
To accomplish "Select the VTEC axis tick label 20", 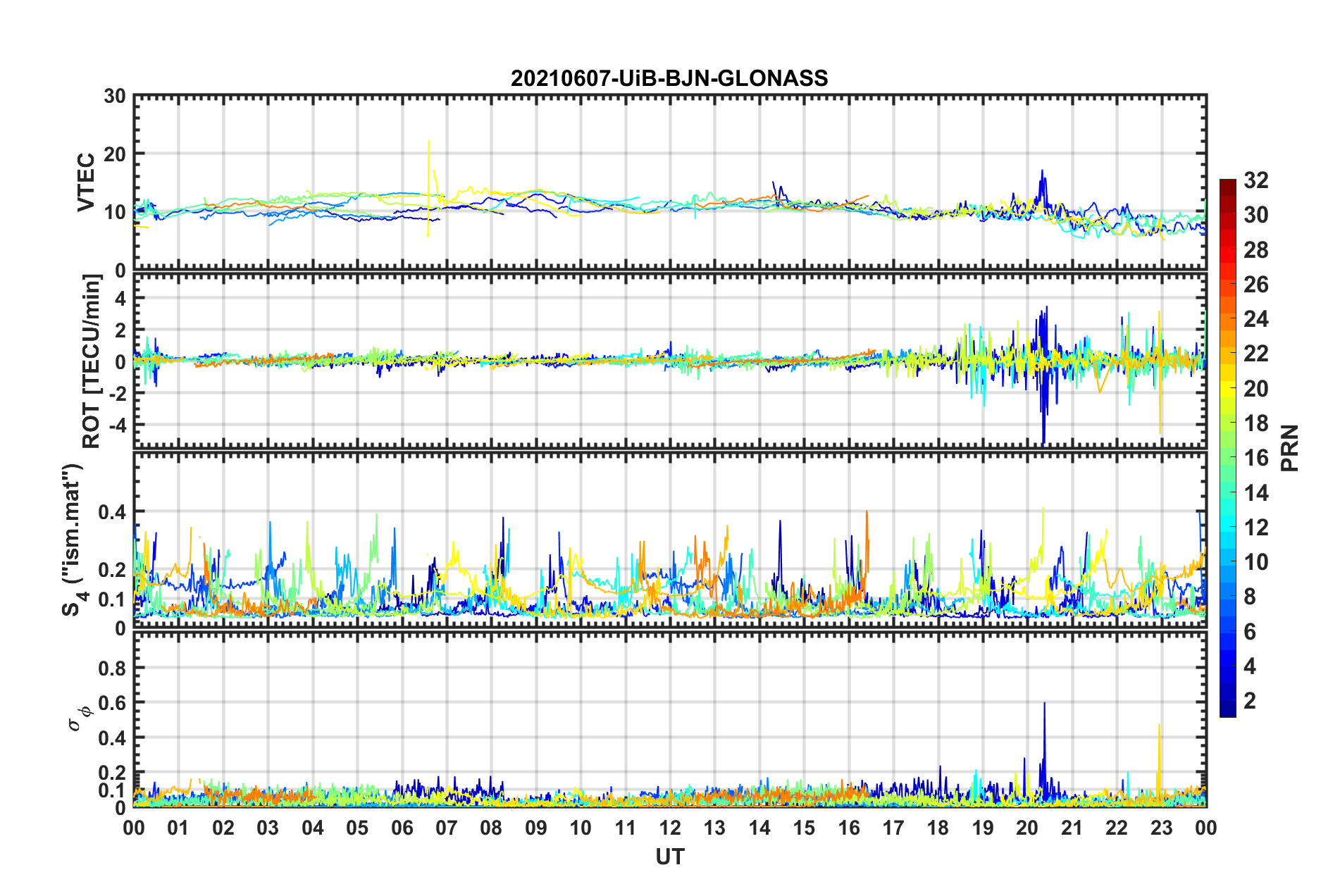I will (x=115, y=154).
